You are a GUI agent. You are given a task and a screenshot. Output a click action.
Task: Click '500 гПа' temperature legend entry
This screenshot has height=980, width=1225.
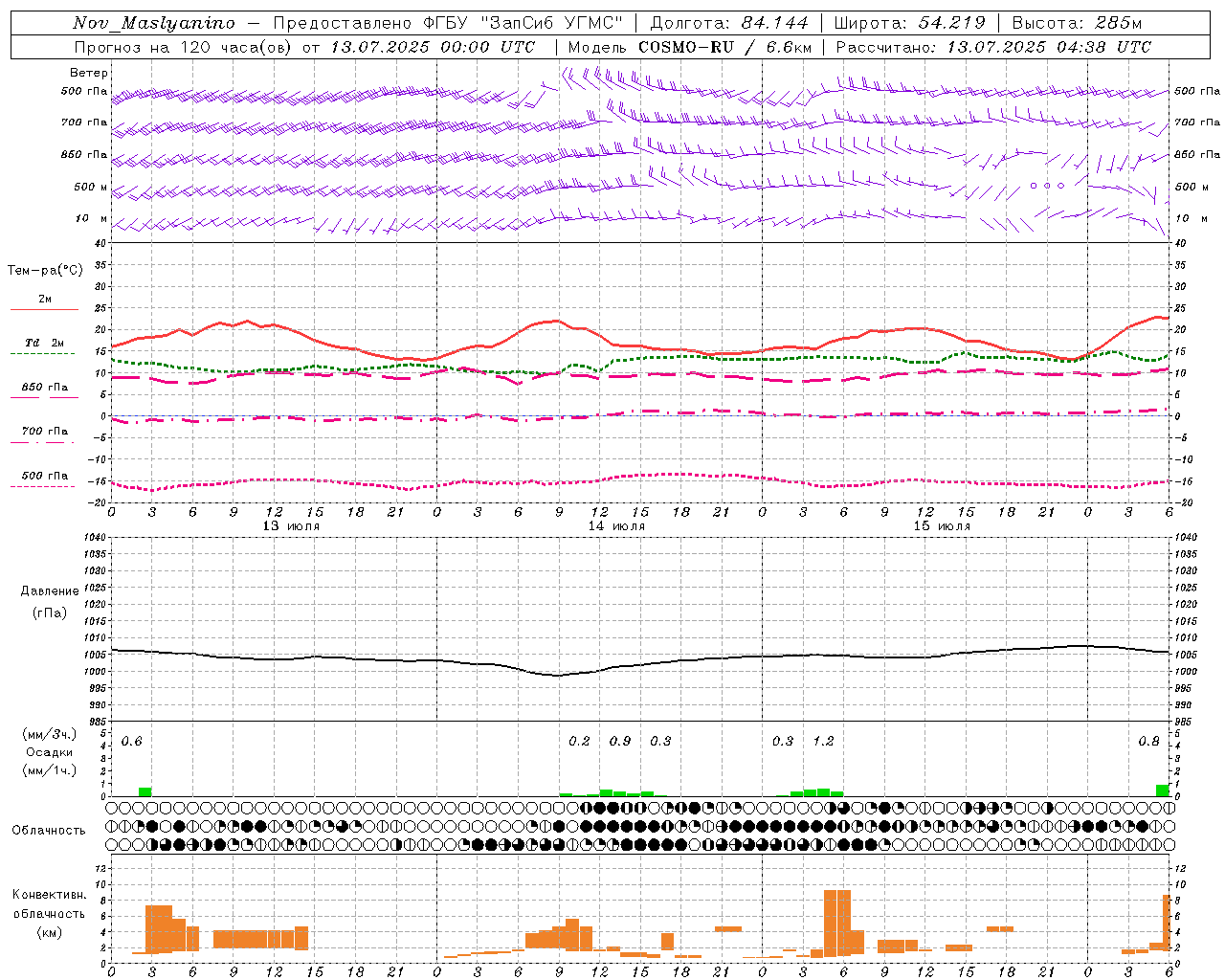[45, 476]
